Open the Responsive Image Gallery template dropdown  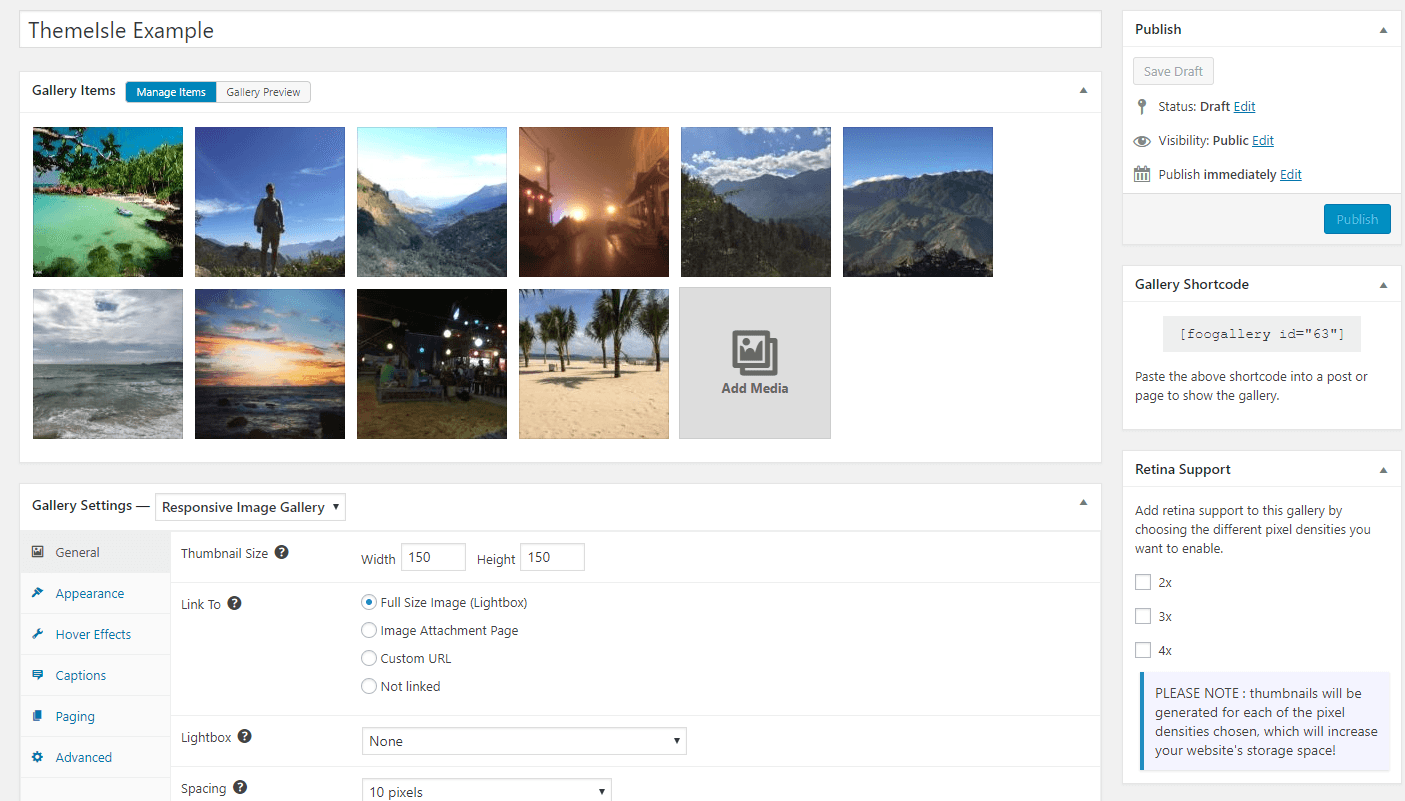[x=250, y=507]
